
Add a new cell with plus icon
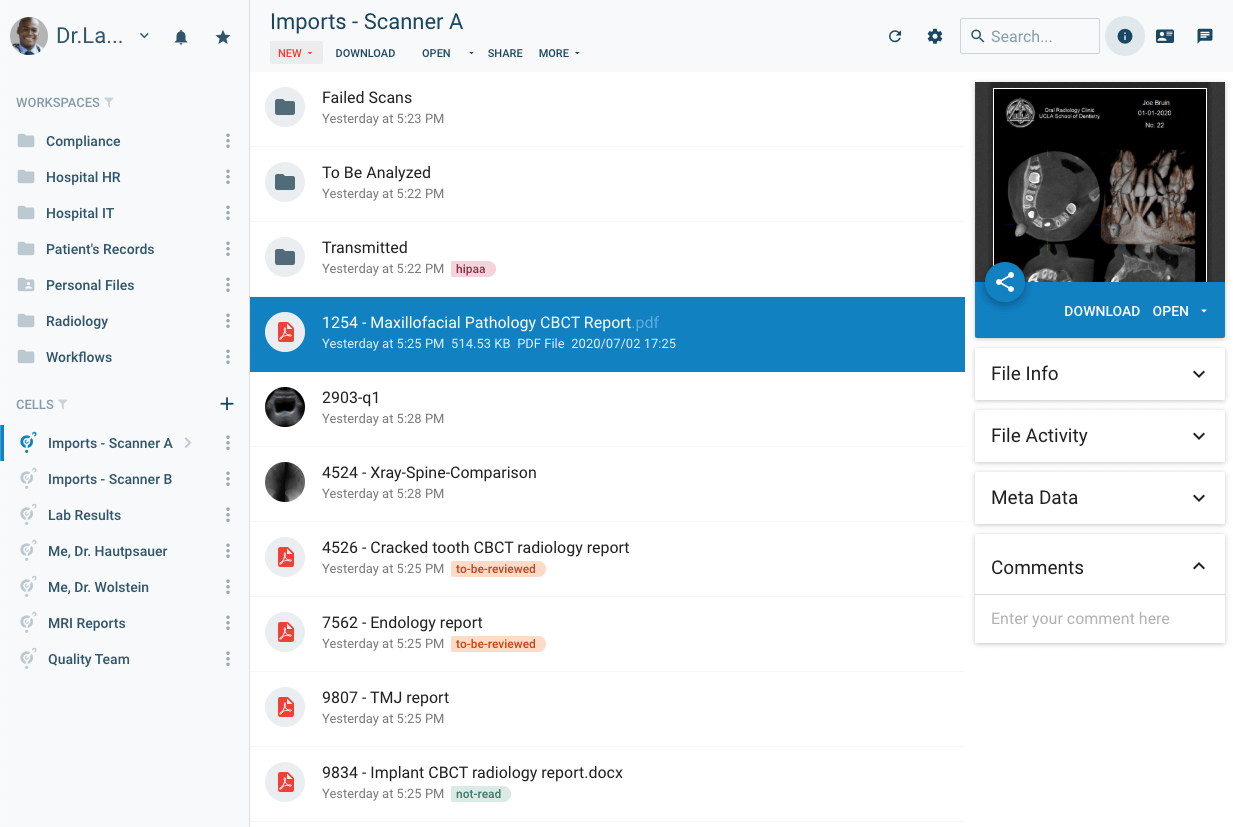tap(227, 404)
